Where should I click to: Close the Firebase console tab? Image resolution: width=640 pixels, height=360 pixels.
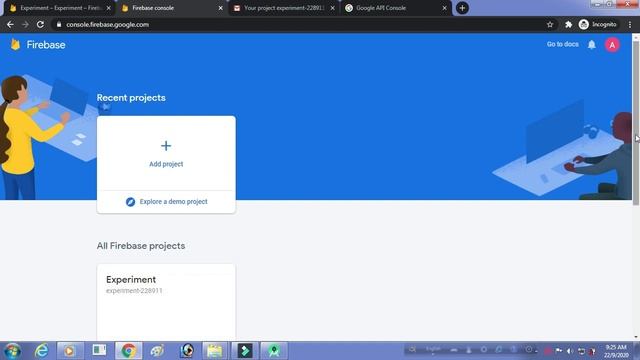(x=220, y=8)
